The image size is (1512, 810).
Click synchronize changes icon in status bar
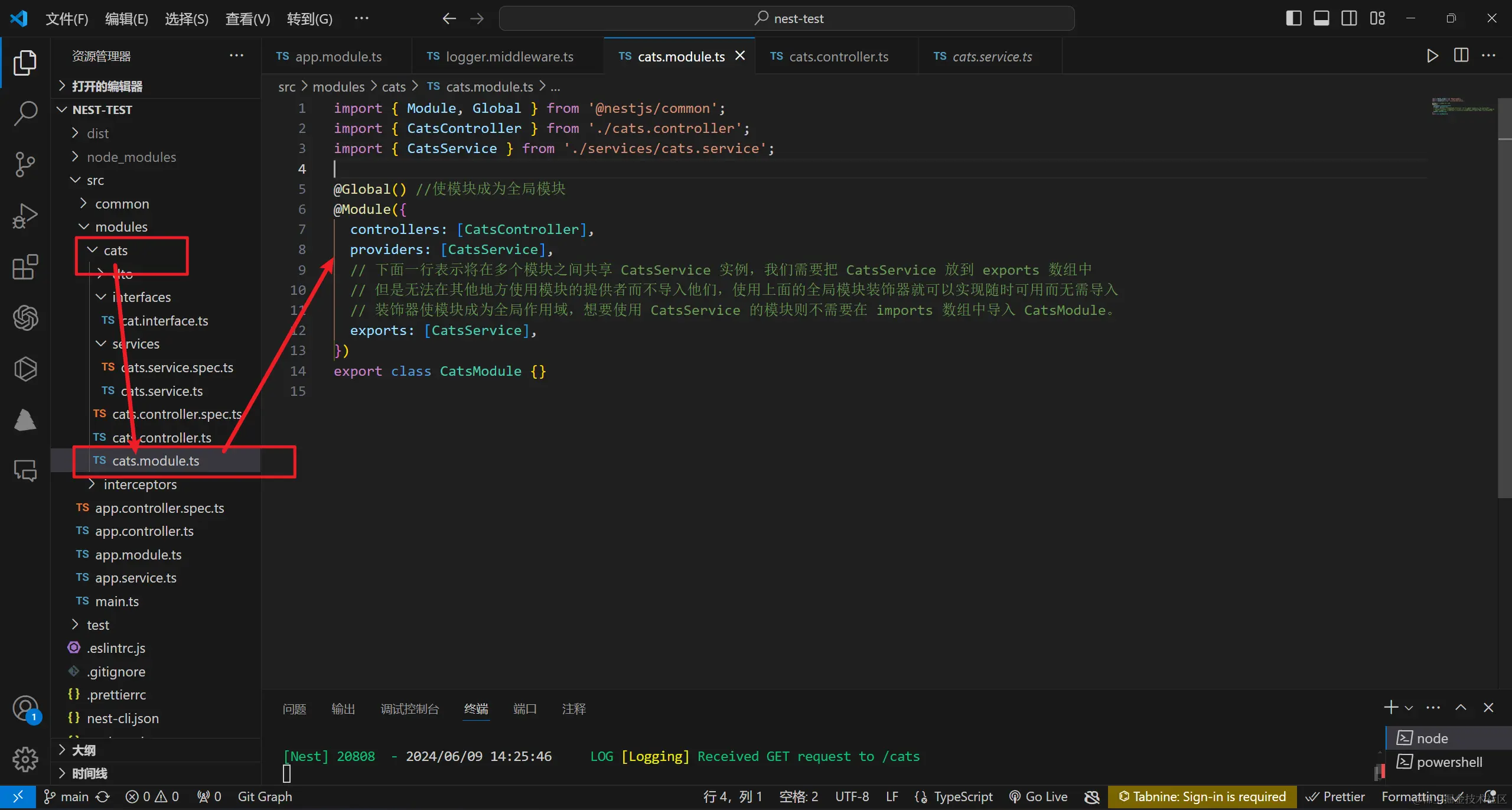(x=103, y=797)
